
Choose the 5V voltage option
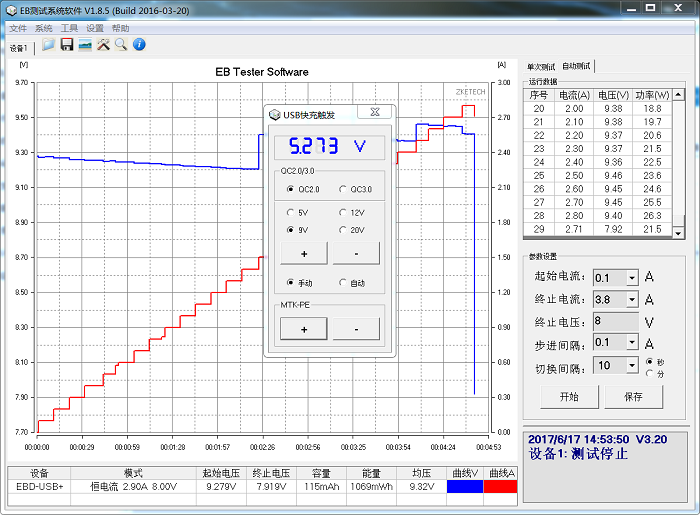pos(290,212)
